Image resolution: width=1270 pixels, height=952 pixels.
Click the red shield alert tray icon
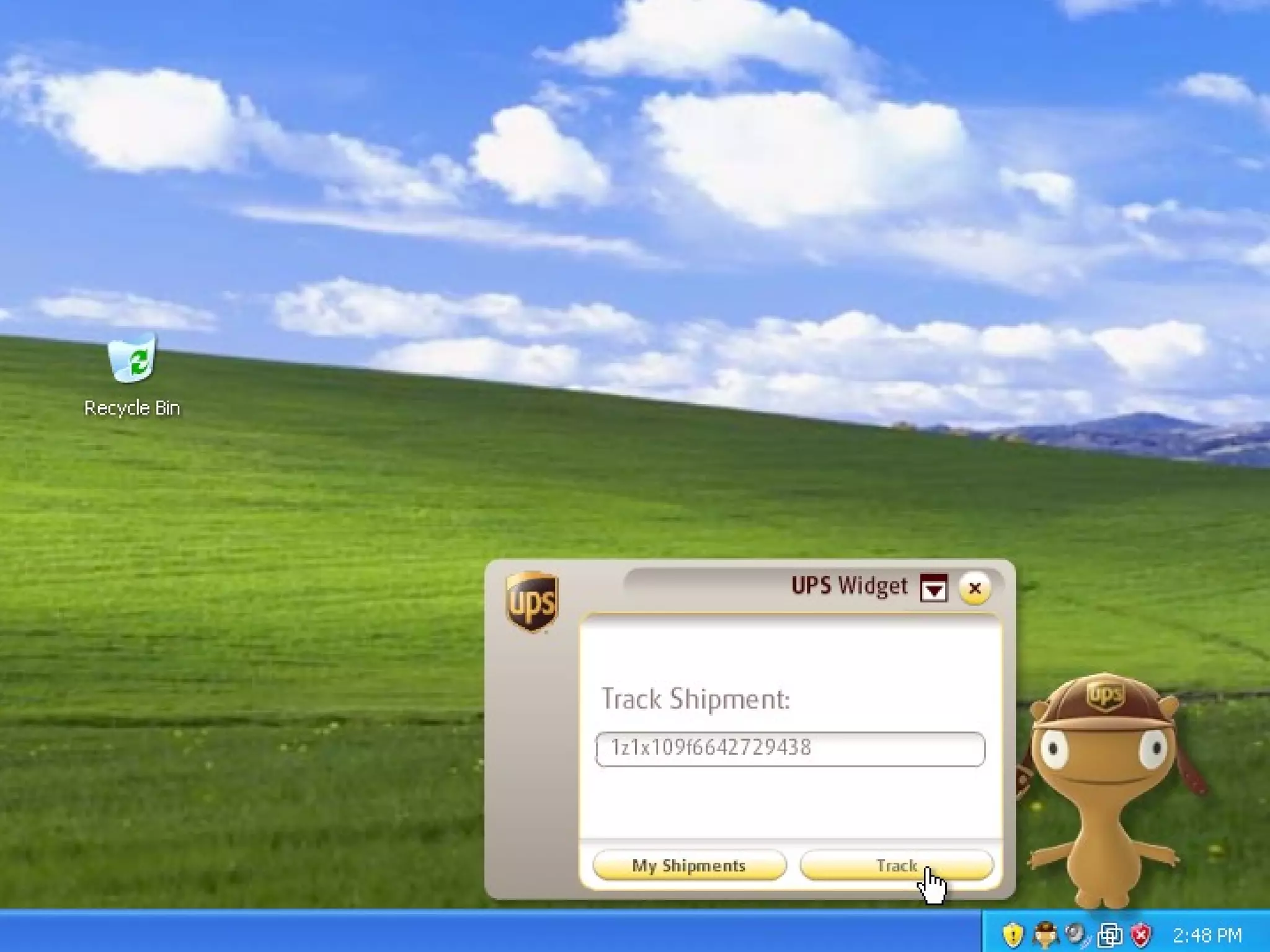[x=1141, y=934]
